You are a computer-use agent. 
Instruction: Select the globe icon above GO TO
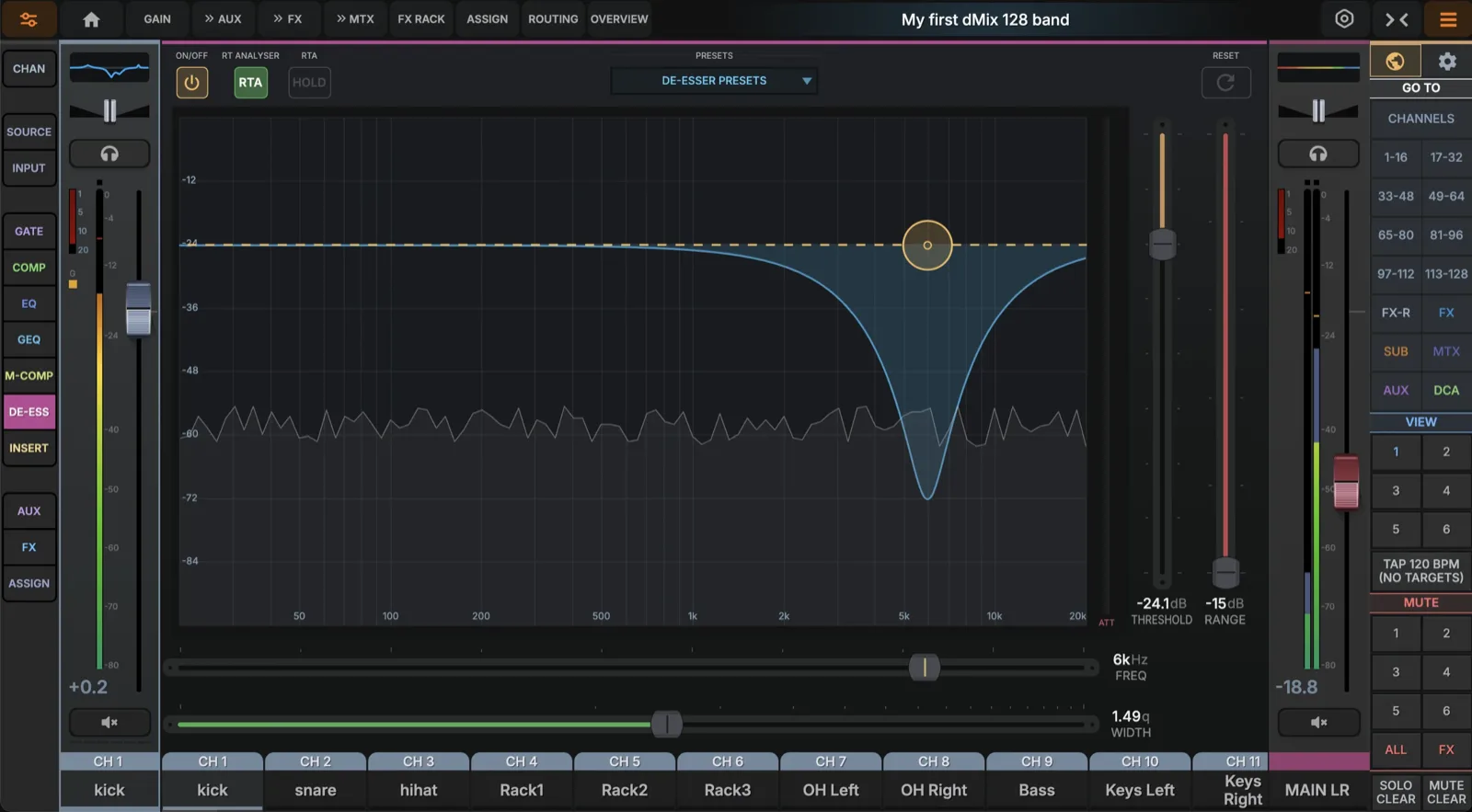click(1395, 62)
